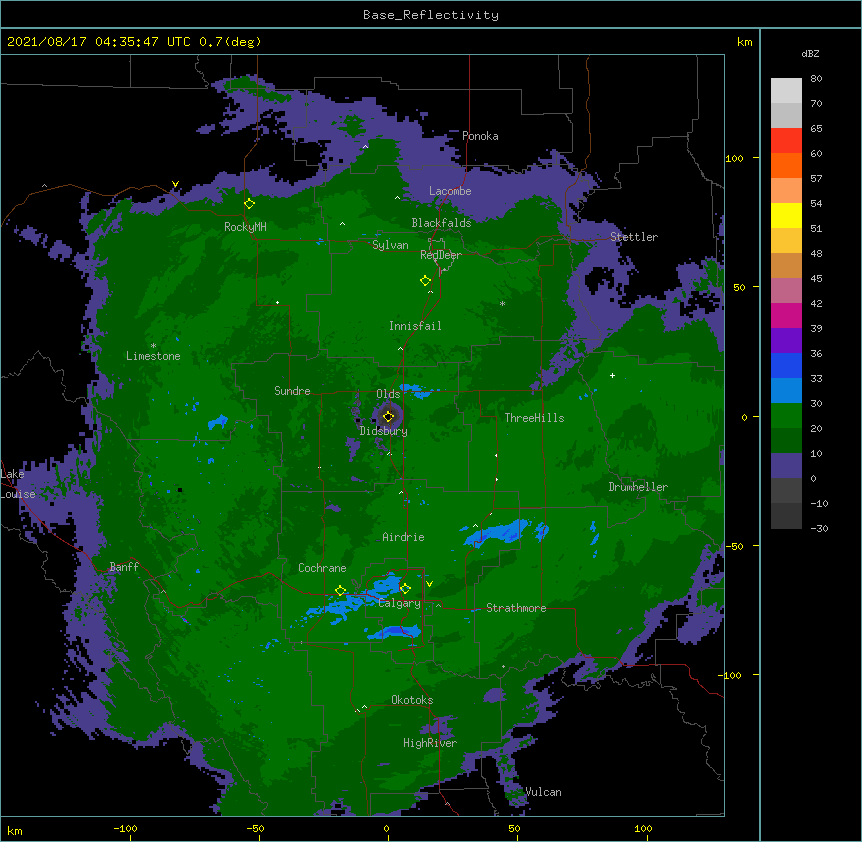The height and width of the screenshot is (842, 862).
Task: Click the -100 tick label on the bottom axis
Action: click(125, 828)
